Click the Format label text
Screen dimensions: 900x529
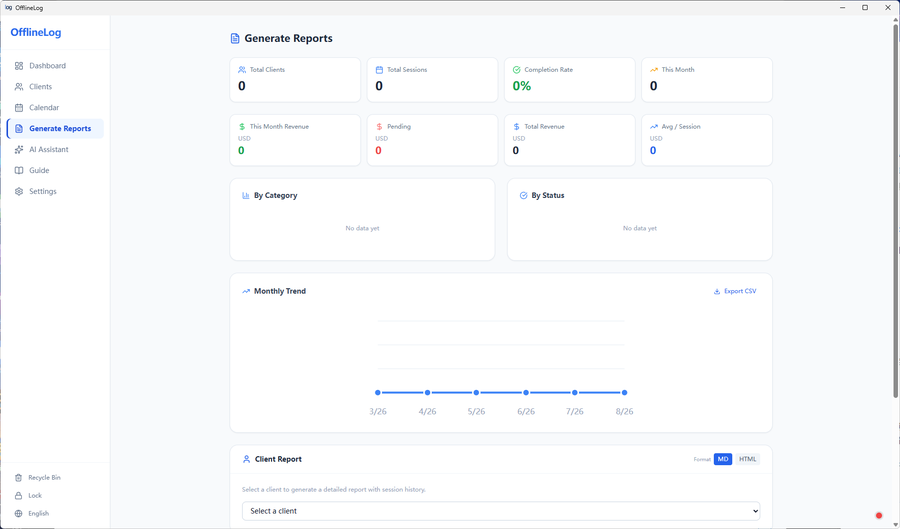tap(702, 460)
